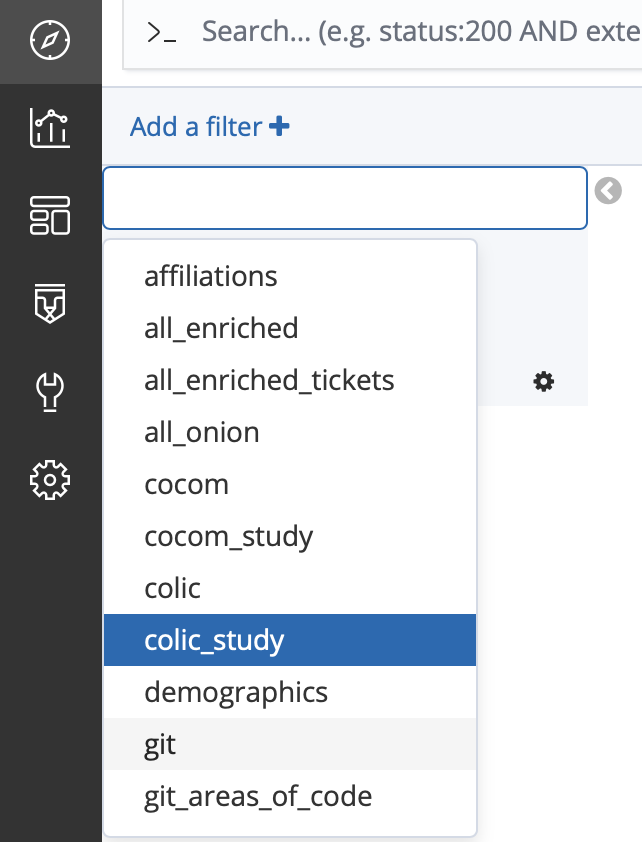
Task: Open the Dev Tools wrench icon
Action: coord(50,392)
